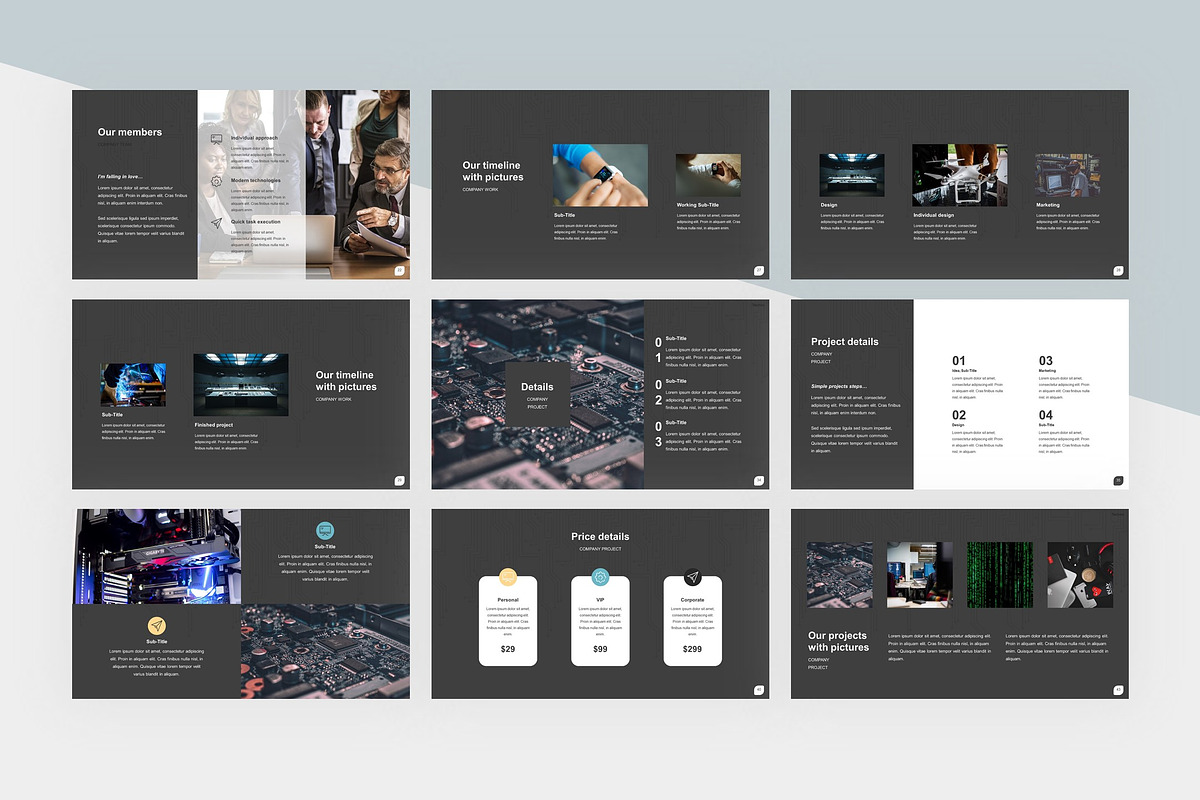Screen dimensions: 1200x800
Task: Select the drone photo above Individual design
Action: pyautogui.click(x=960, y=175)
